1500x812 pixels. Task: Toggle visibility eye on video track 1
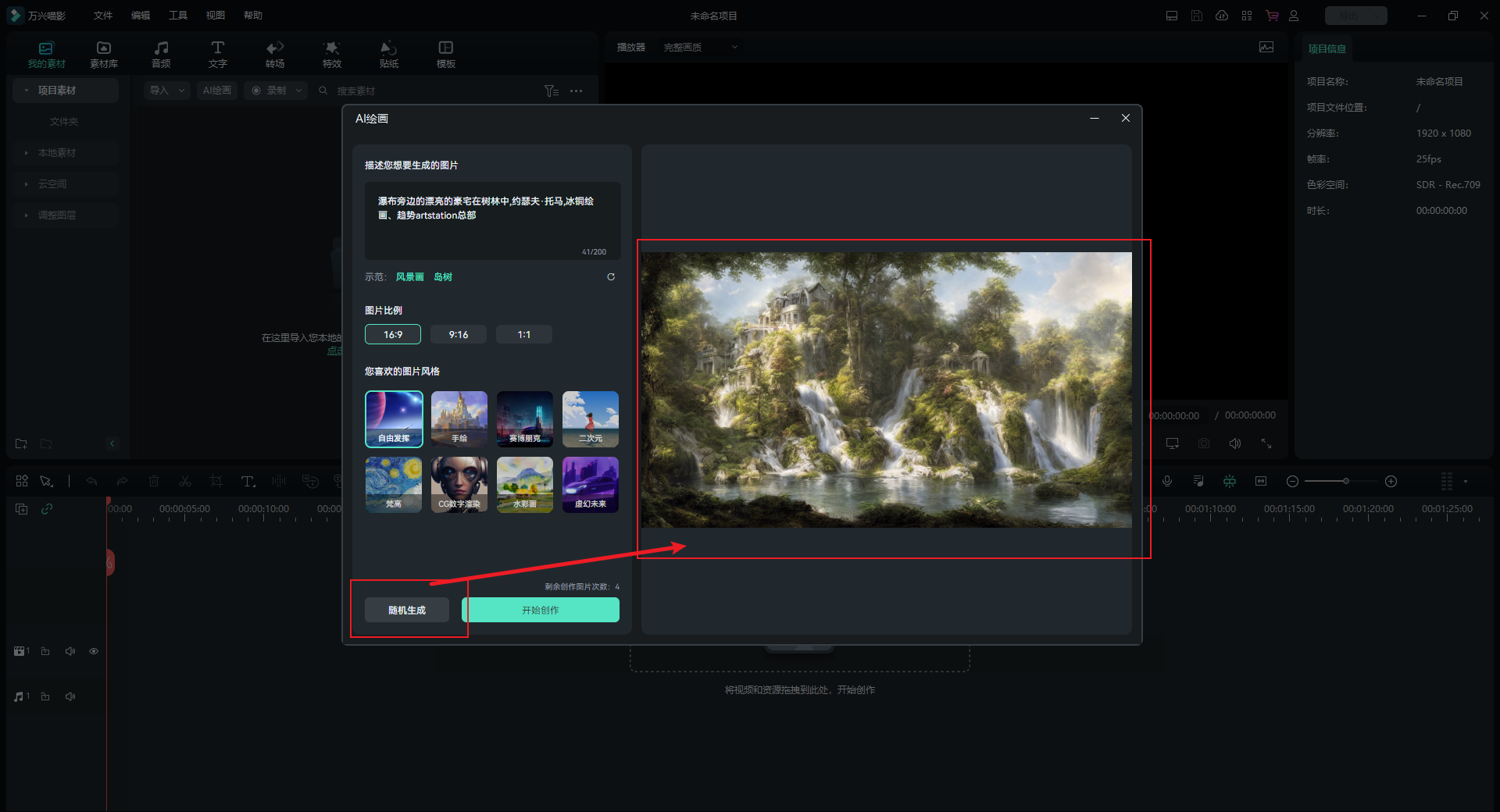[94, 651]
